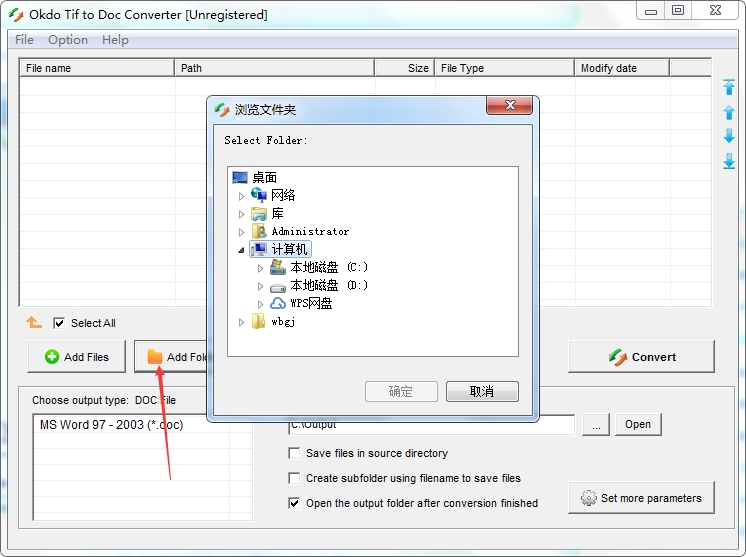The height and width of the screenshot is (557, 746).
Task: Click the wbgj yellow folder icon
Action: click(259, 321)
